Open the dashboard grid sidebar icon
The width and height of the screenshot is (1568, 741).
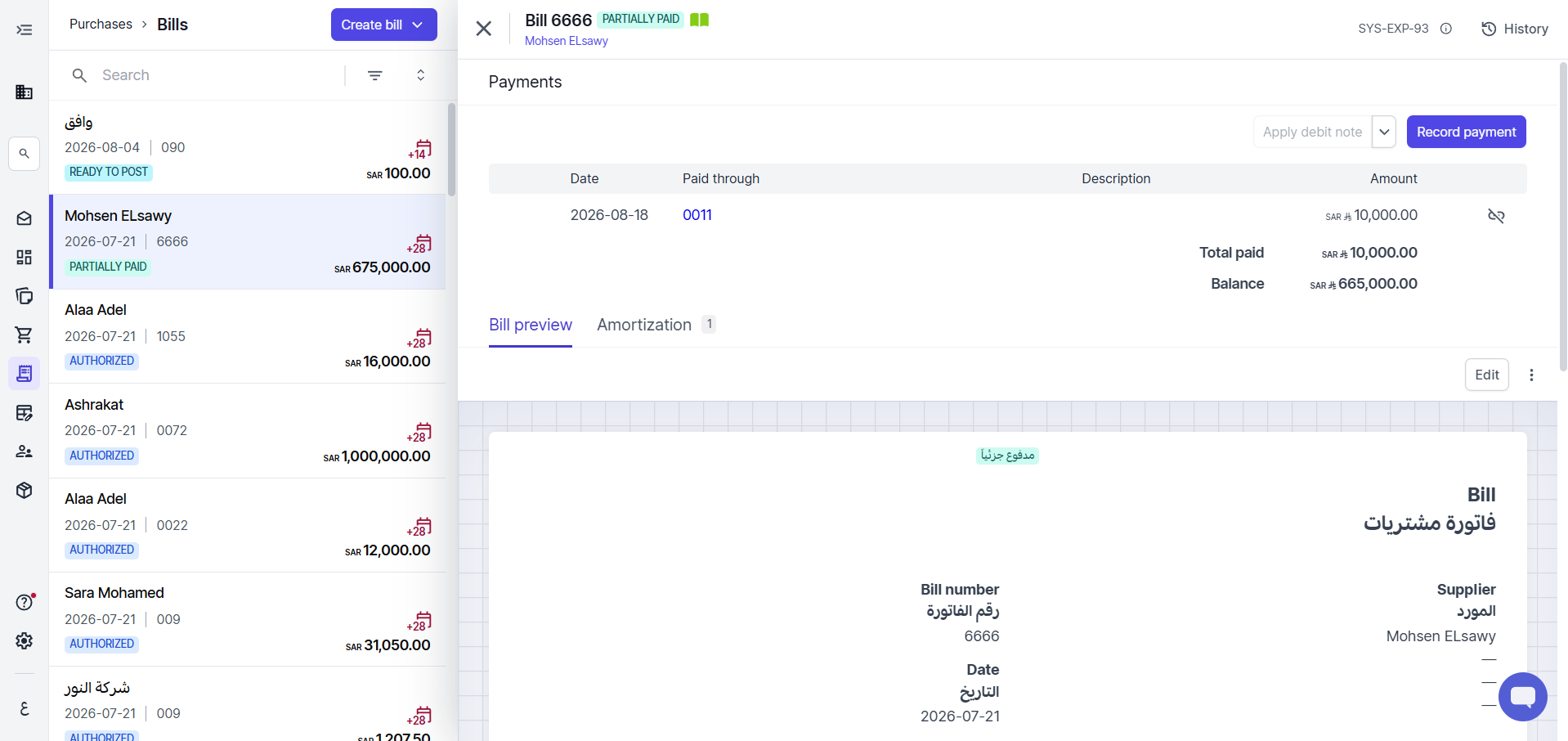[25, 258]
